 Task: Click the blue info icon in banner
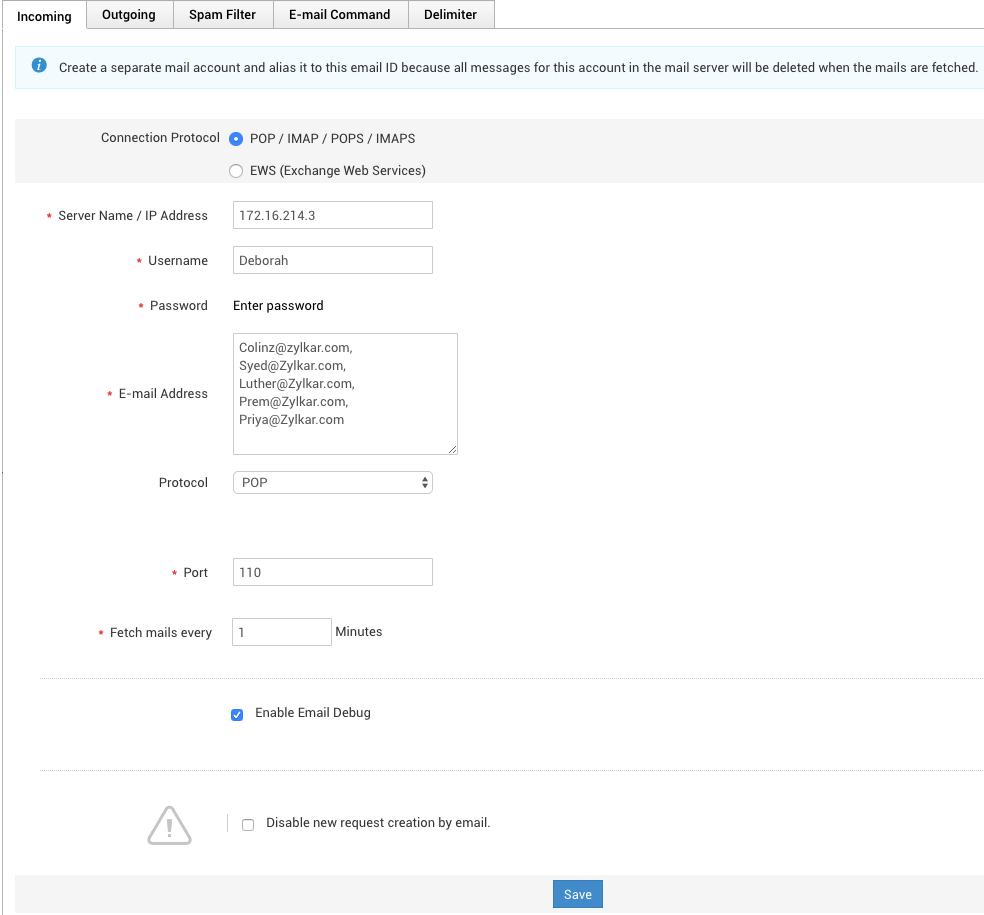point(39,66)
